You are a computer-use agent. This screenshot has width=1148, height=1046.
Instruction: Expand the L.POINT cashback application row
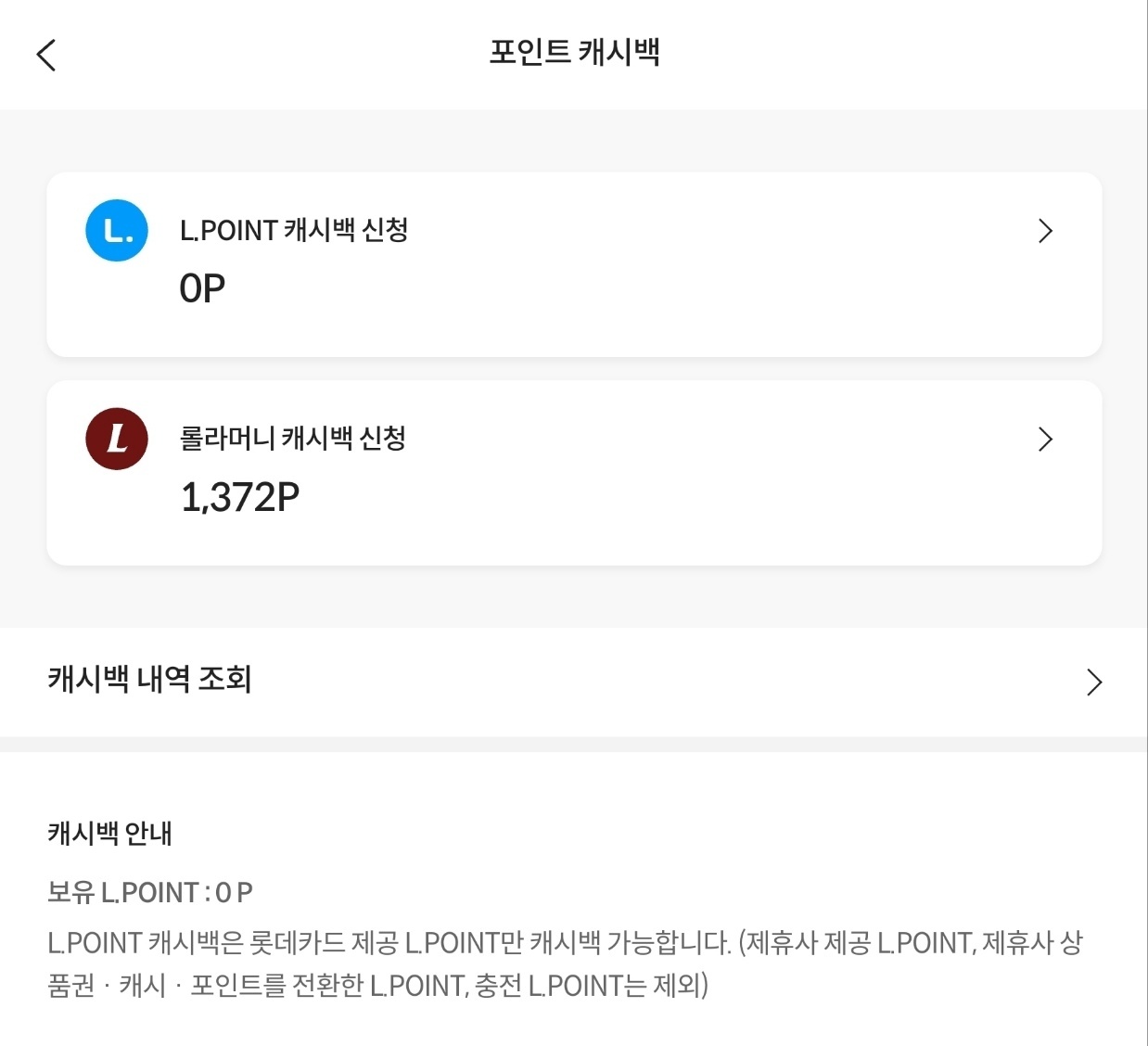pyautogui.click(x=572, y=263)
